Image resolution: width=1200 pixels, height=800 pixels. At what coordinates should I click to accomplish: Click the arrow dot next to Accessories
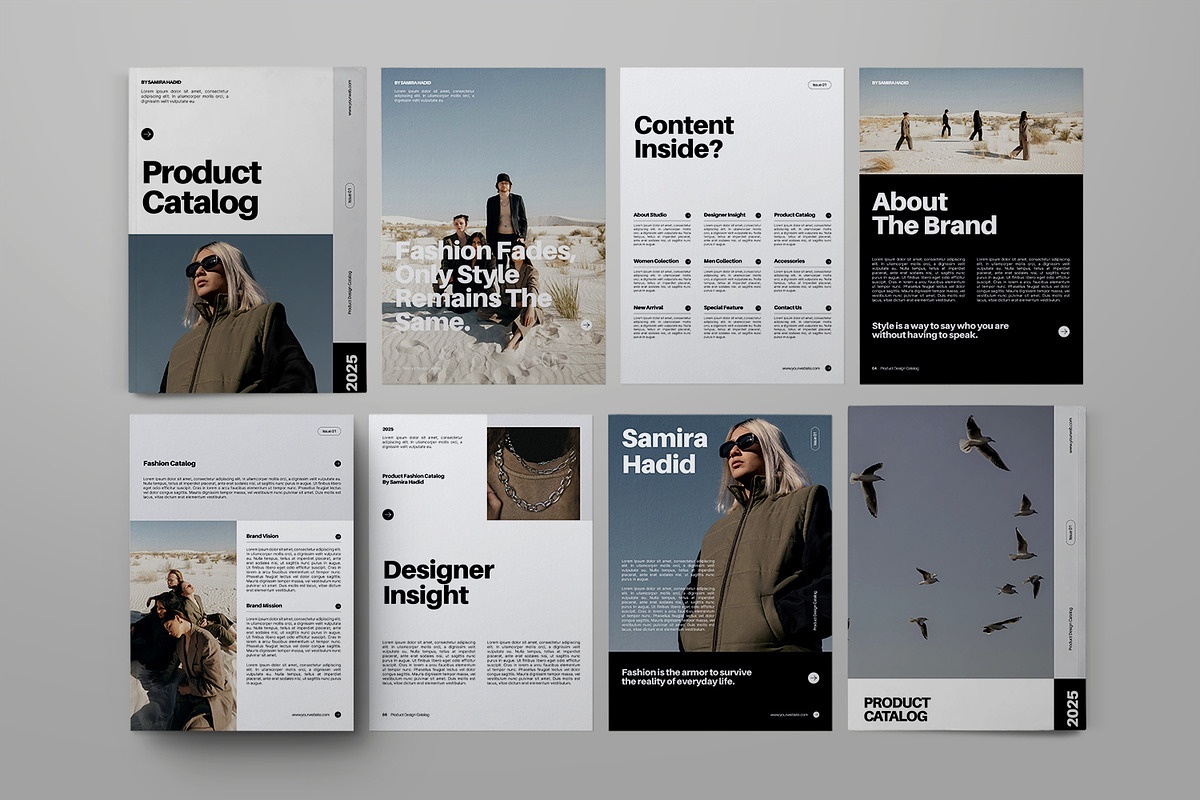click(830, 261)
